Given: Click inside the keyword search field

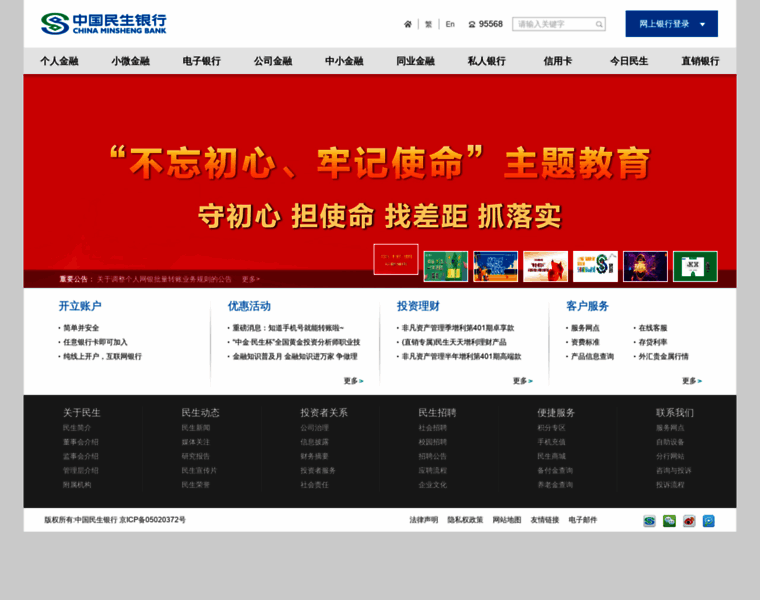Looking at the screenshot, I should pos(553,24).
